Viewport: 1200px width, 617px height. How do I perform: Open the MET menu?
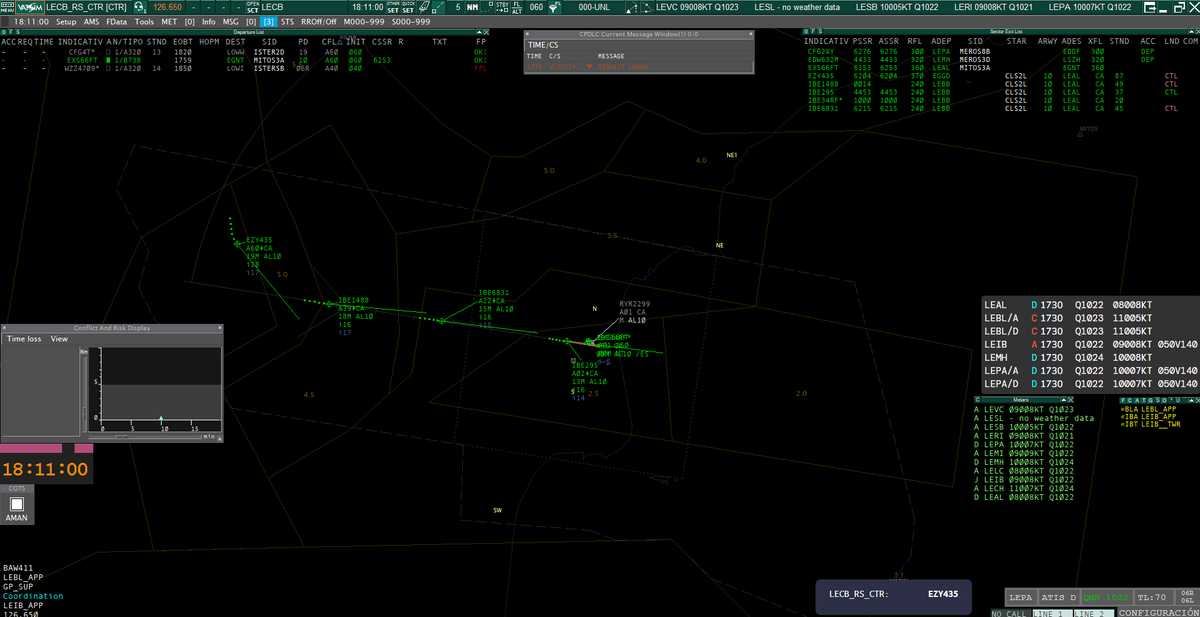click(168, 21)
